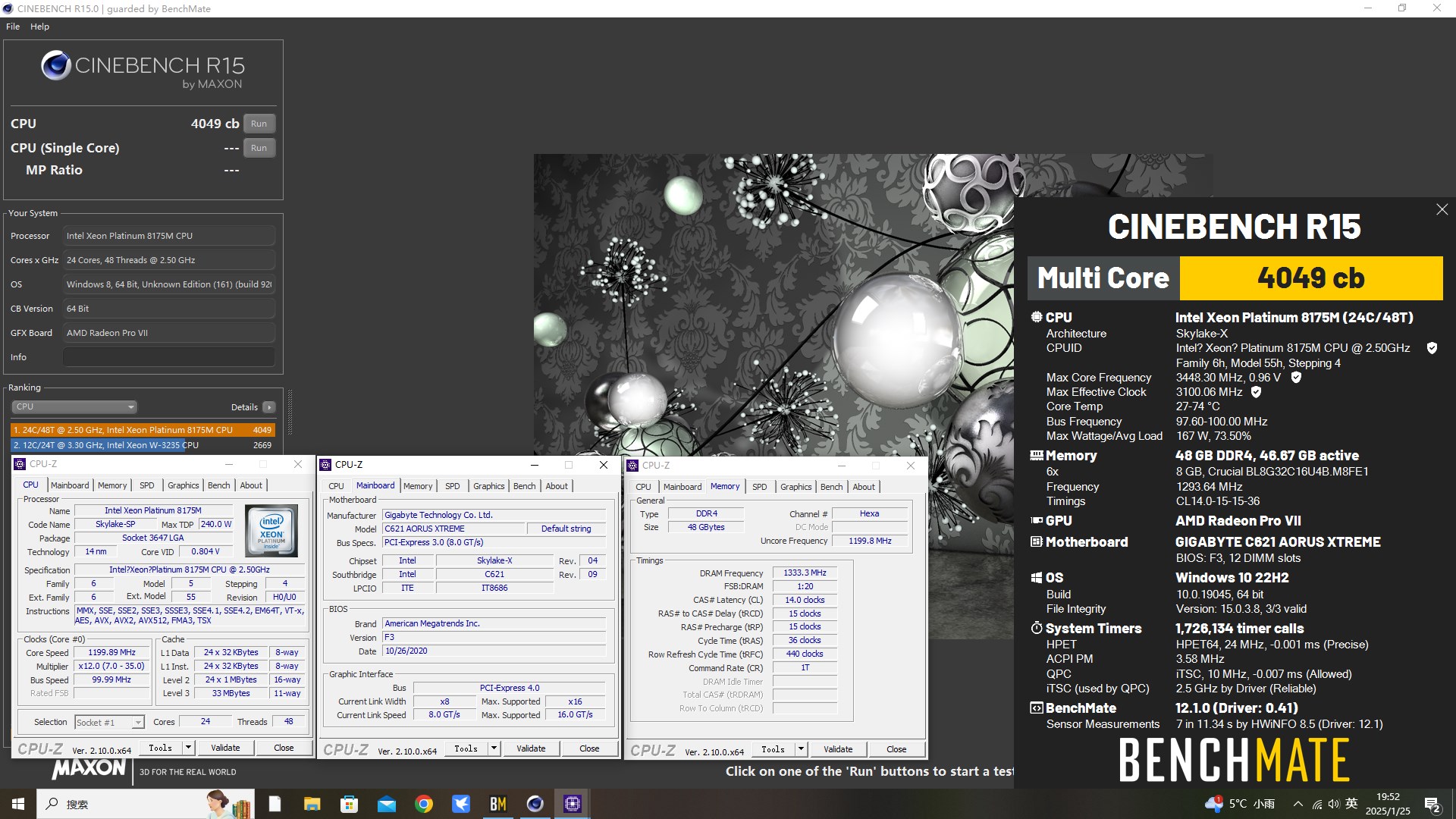Switch to the Cinebench taskbar icon
Viewport: 1456px width, 819px height.
pos(535,804)
